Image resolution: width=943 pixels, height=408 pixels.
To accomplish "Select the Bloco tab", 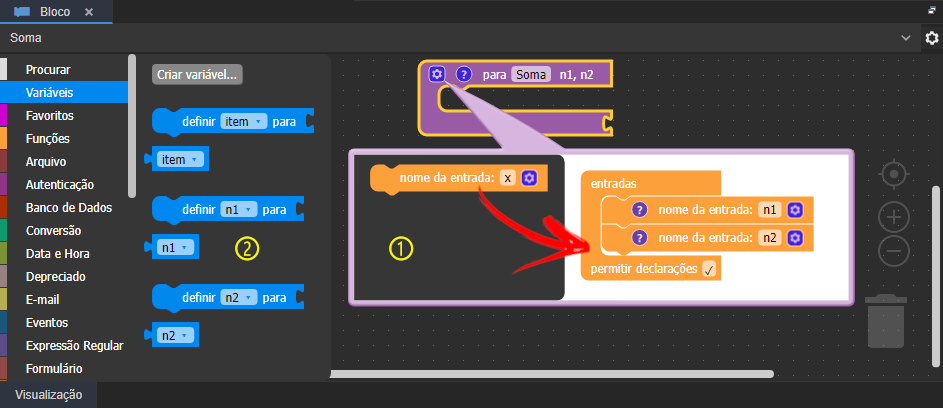I will pyautogui.click(x=55, y=11).
